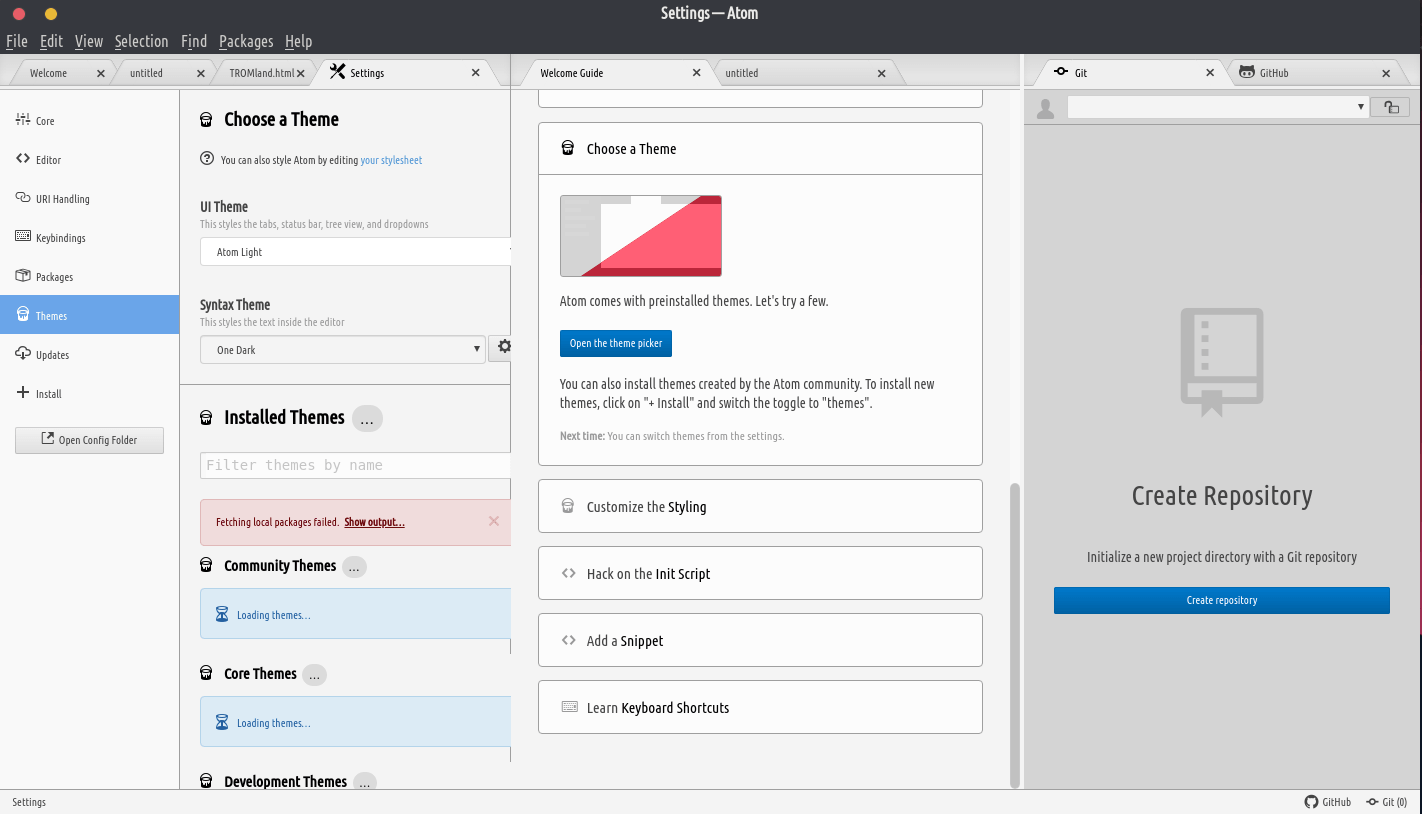Dismiss the fetching packages failed error
Viewport: 1422px width, 814px height.
[x=493, y=521]
